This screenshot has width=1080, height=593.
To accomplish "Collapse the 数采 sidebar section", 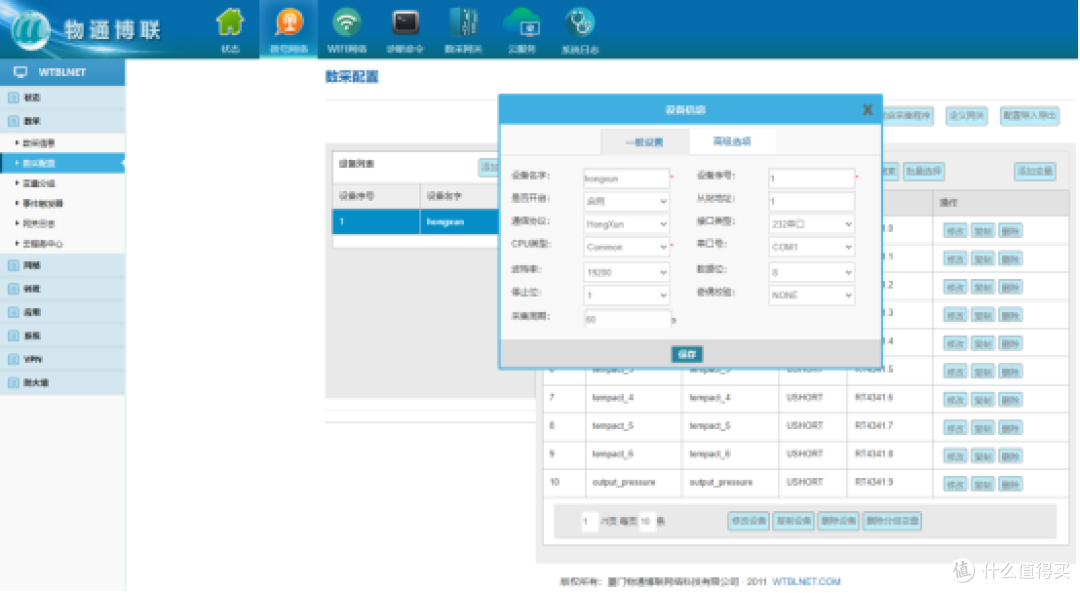I will click(63, 121).
